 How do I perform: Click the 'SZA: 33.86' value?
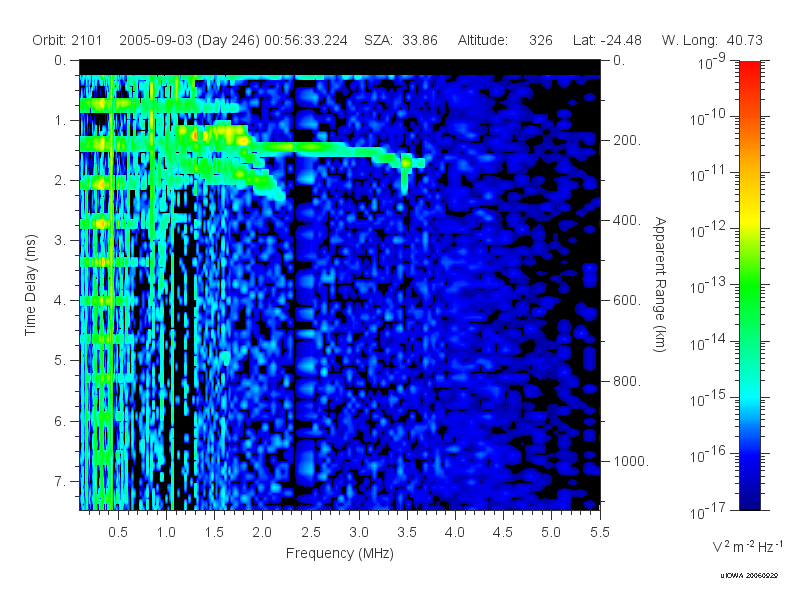(x=401, y=40)
